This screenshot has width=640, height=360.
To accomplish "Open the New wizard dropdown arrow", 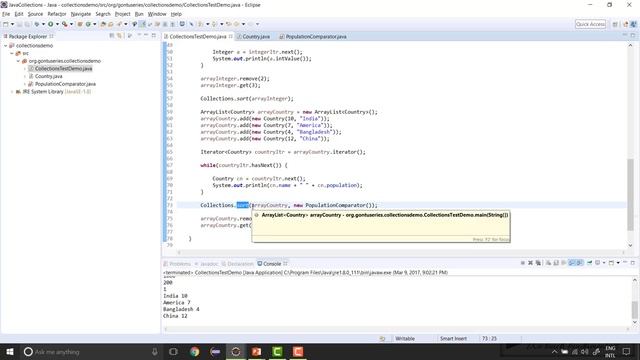I will click(12, 24).
